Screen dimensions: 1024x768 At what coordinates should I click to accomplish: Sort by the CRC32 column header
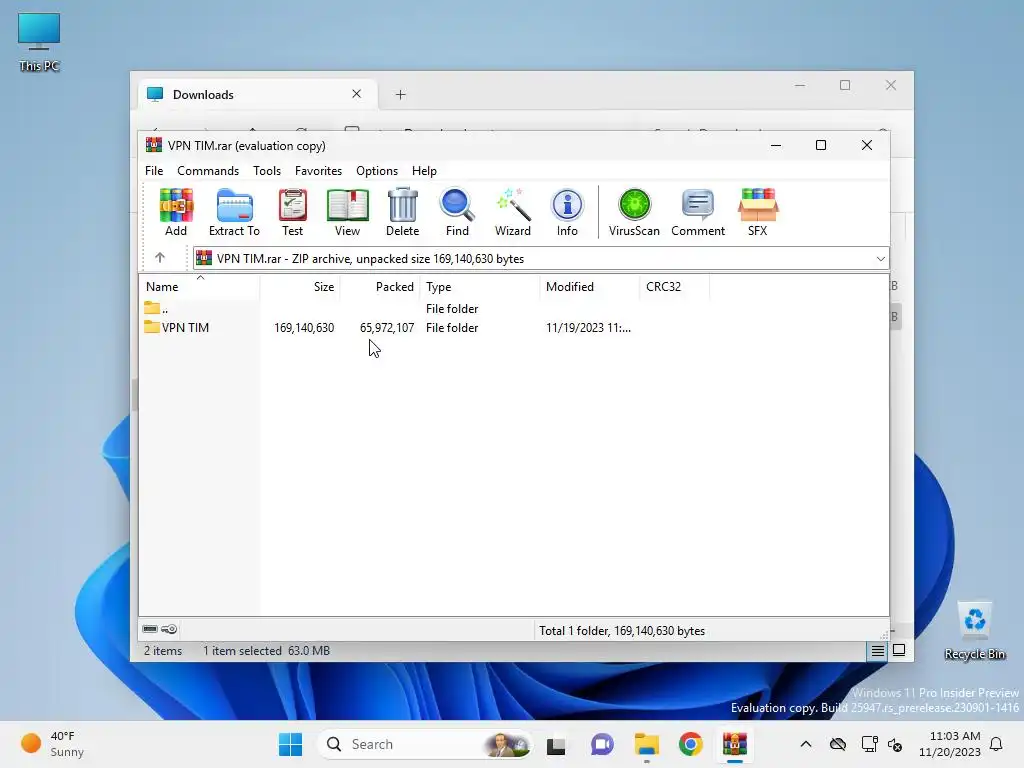tap(675, 287)
